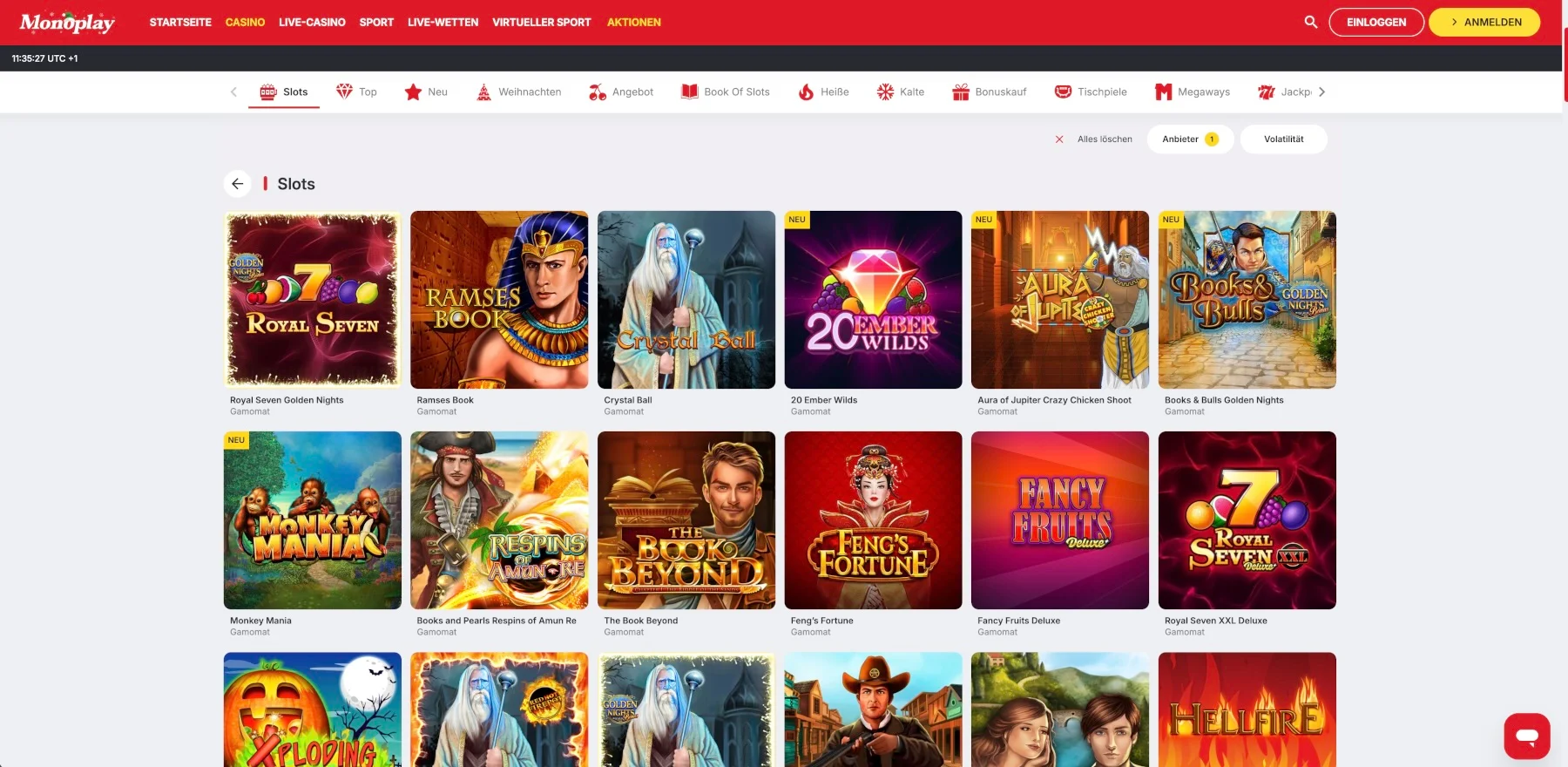Open the Sport menu item
Viewport: 1568px width, 767px height.
pos(376,23)
